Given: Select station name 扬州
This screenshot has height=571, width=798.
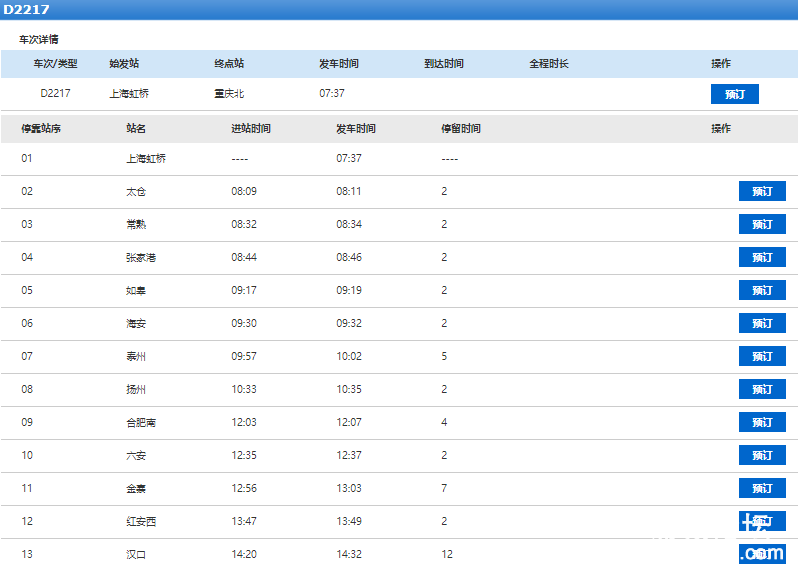Looking at the screenshot, I should 136,389.
